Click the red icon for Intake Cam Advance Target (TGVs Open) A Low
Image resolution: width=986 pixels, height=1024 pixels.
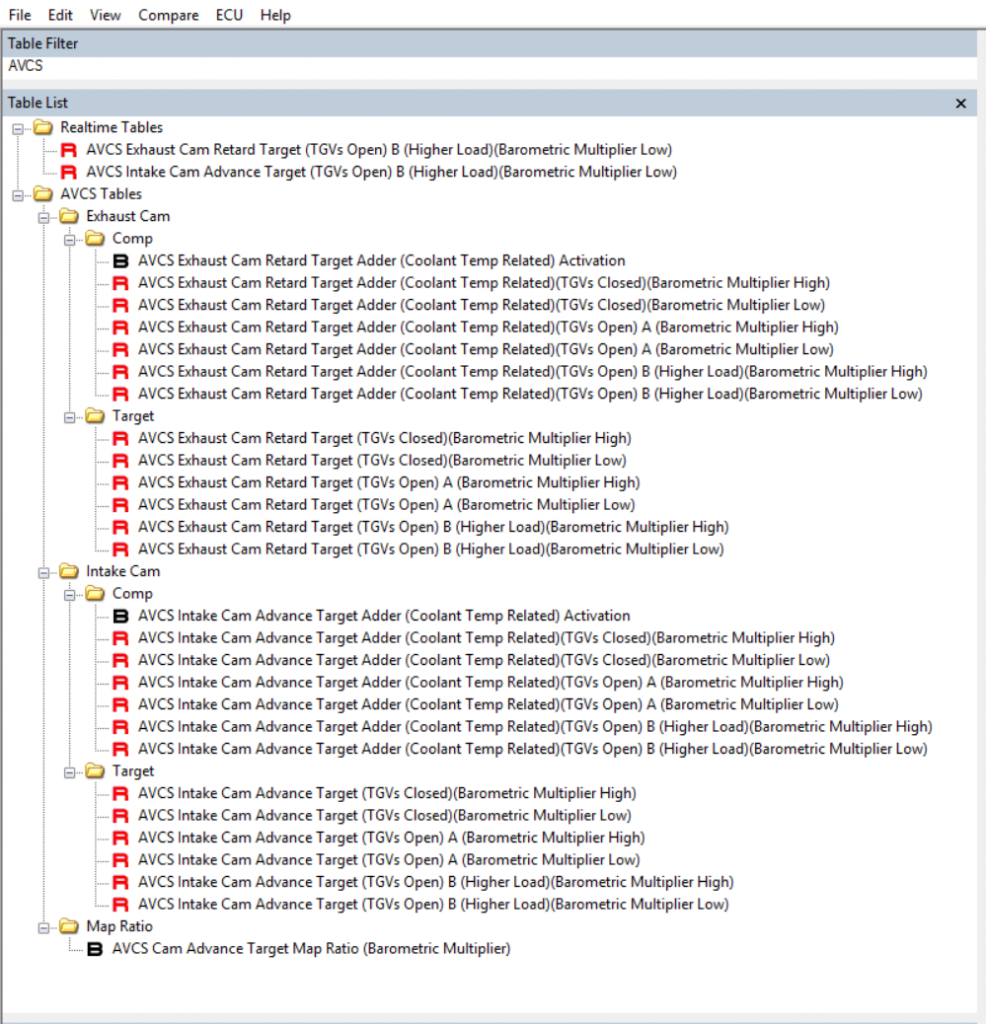click(121, 860)
